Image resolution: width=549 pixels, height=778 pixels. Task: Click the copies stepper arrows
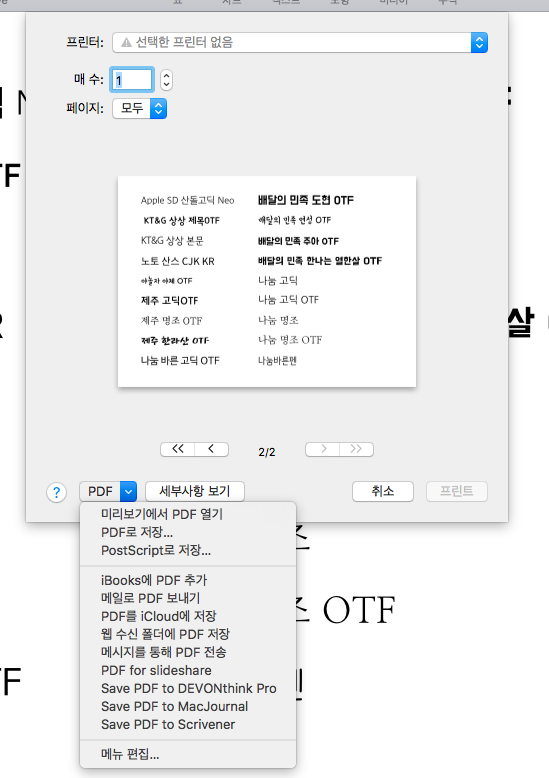pos(166,79)
